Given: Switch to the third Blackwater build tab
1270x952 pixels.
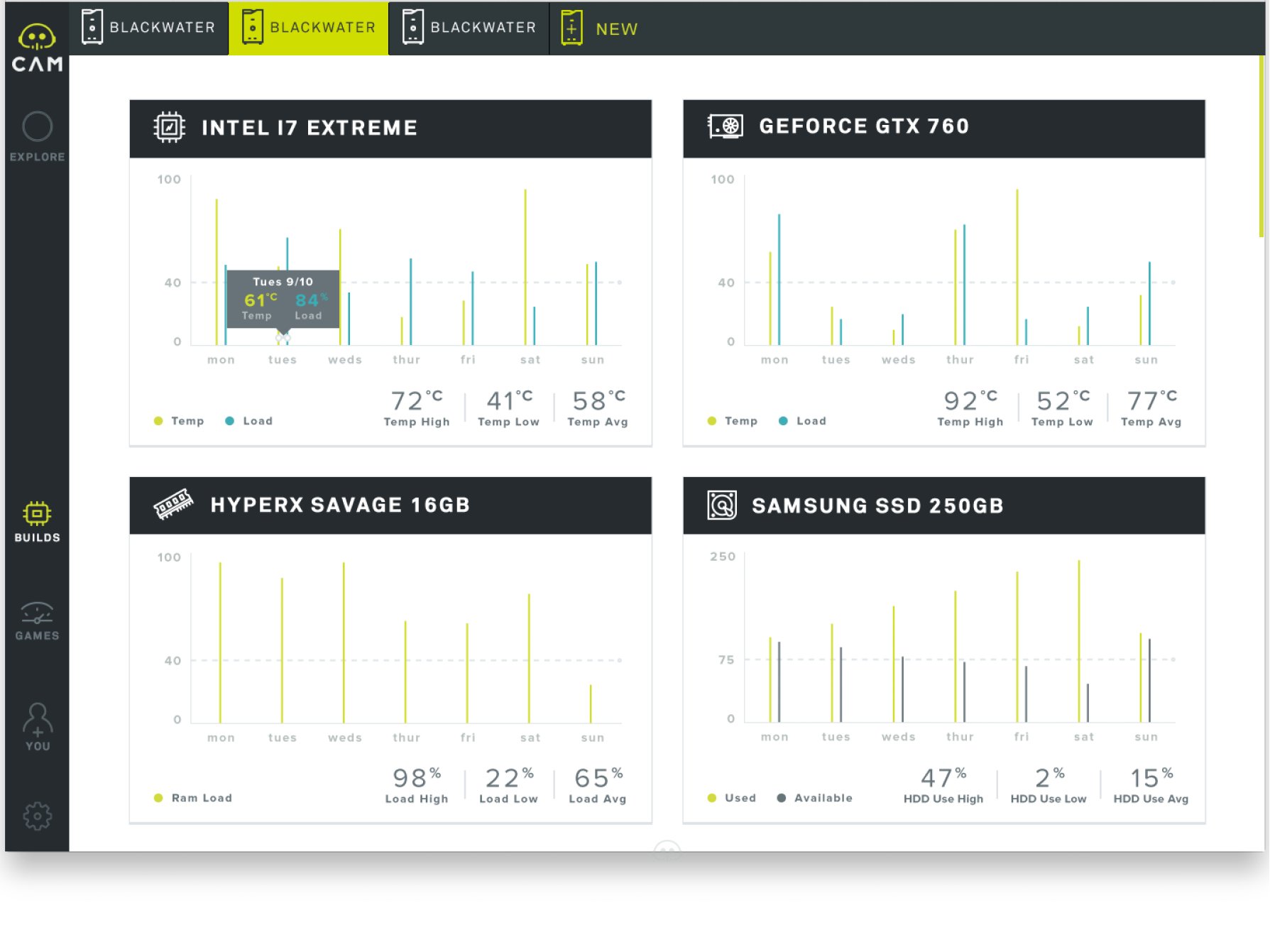Looking at the screenshot, I should tap(469, 28).
